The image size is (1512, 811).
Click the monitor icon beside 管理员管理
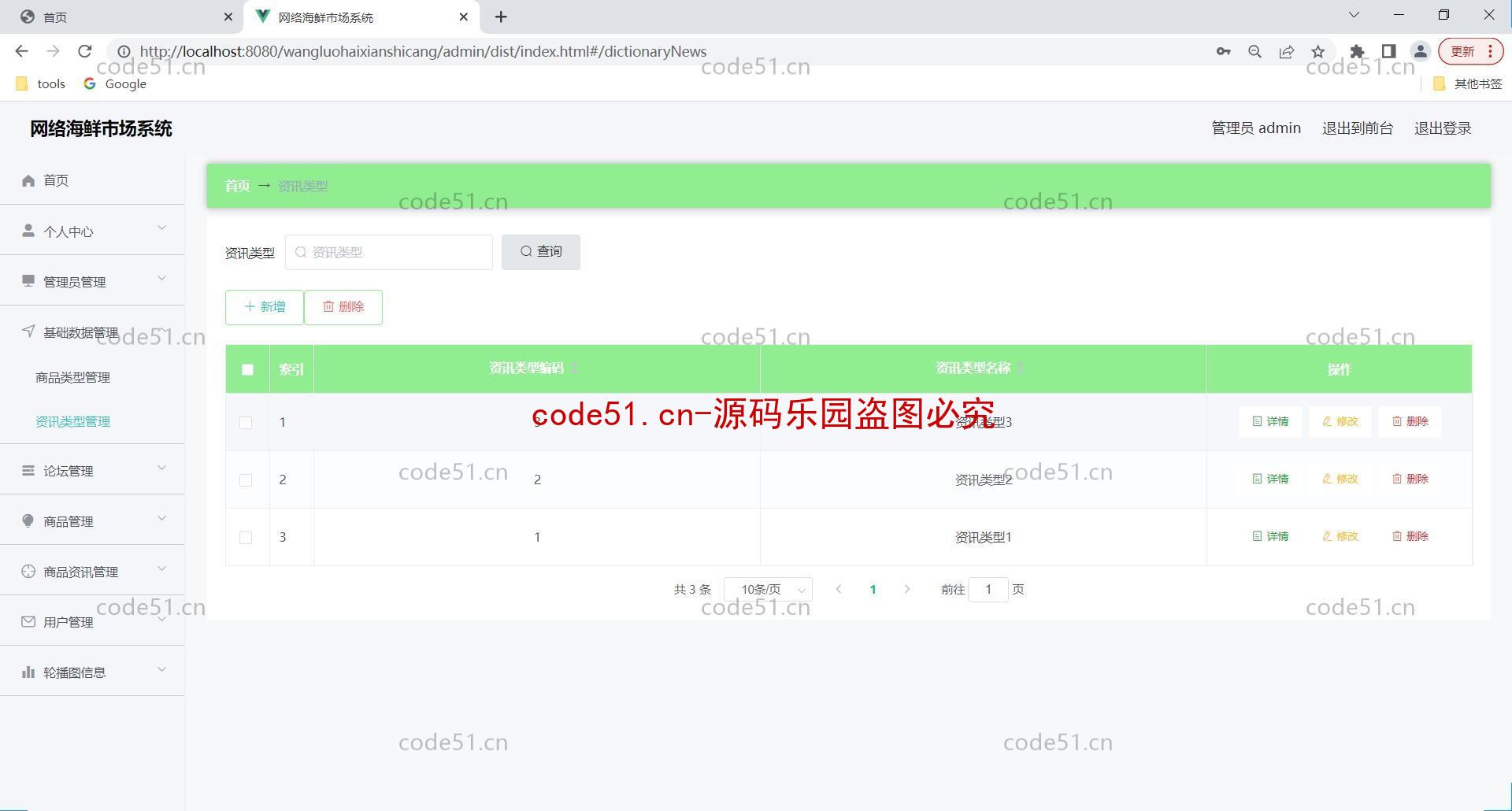[x=28, y=281]
